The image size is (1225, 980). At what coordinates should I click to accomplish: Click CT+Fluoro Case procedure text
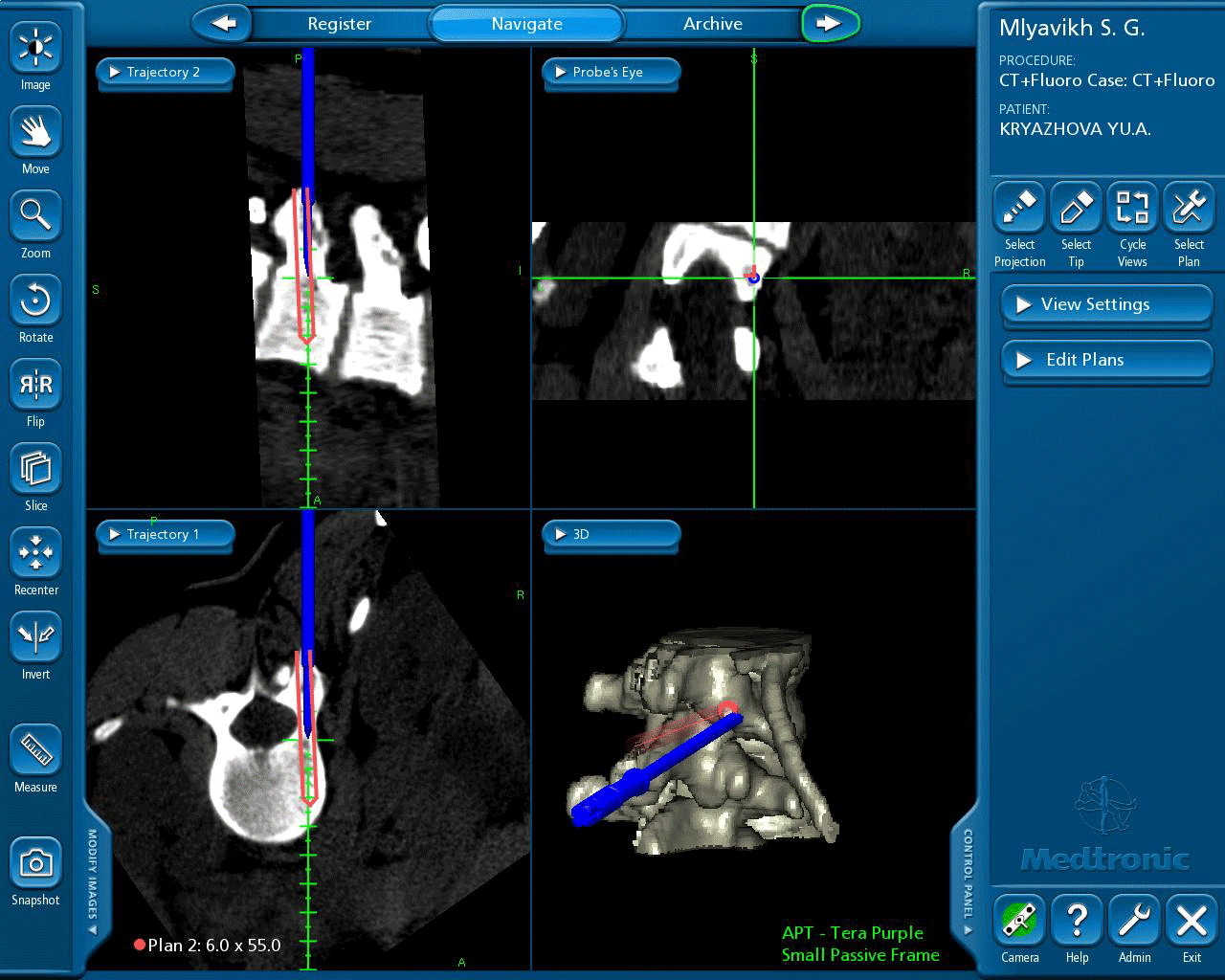coord(1107,80)
